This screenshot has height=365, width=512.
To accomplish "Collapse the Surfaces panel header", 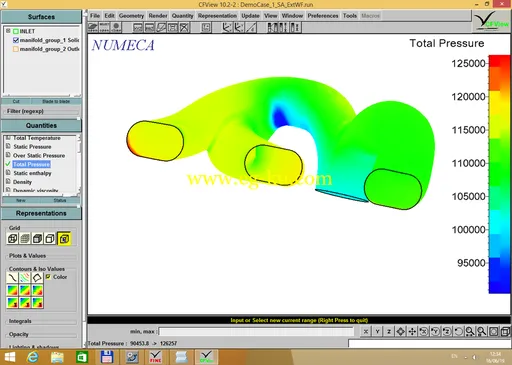I will [41, 17].
